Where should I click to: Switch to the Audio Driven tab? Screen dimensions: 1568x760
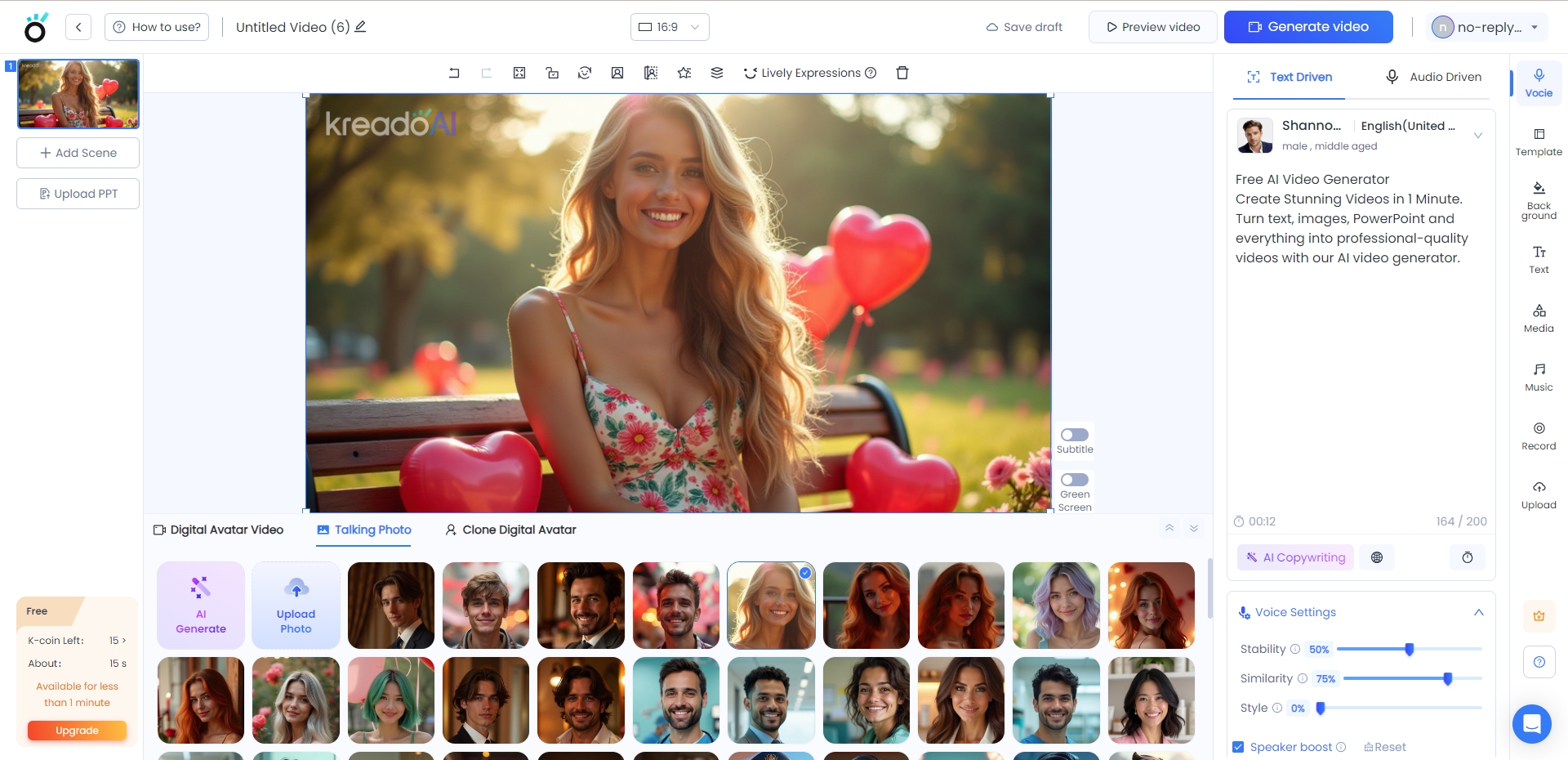click(1433, 77)
